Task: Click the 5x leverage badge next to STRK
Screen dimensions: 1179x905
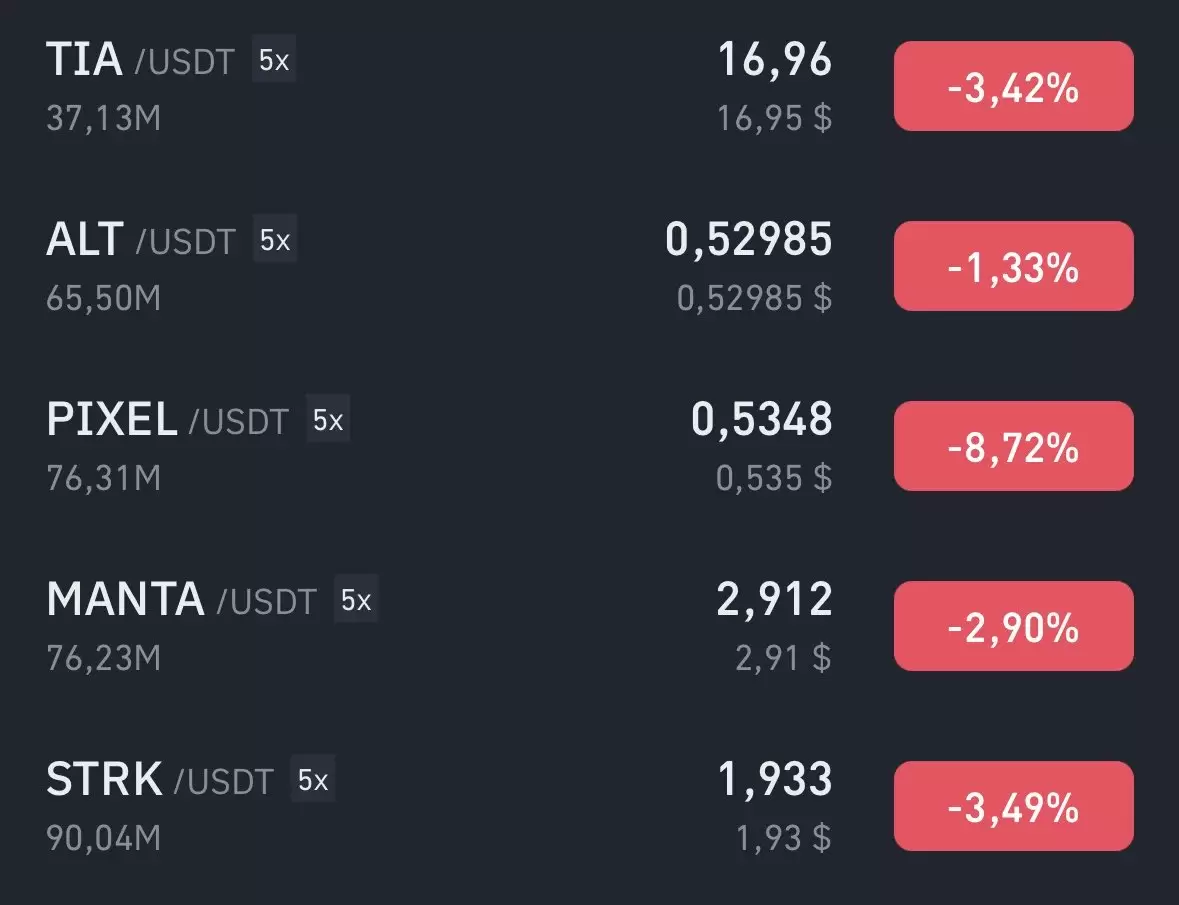Action: click(x=313, y=778)
